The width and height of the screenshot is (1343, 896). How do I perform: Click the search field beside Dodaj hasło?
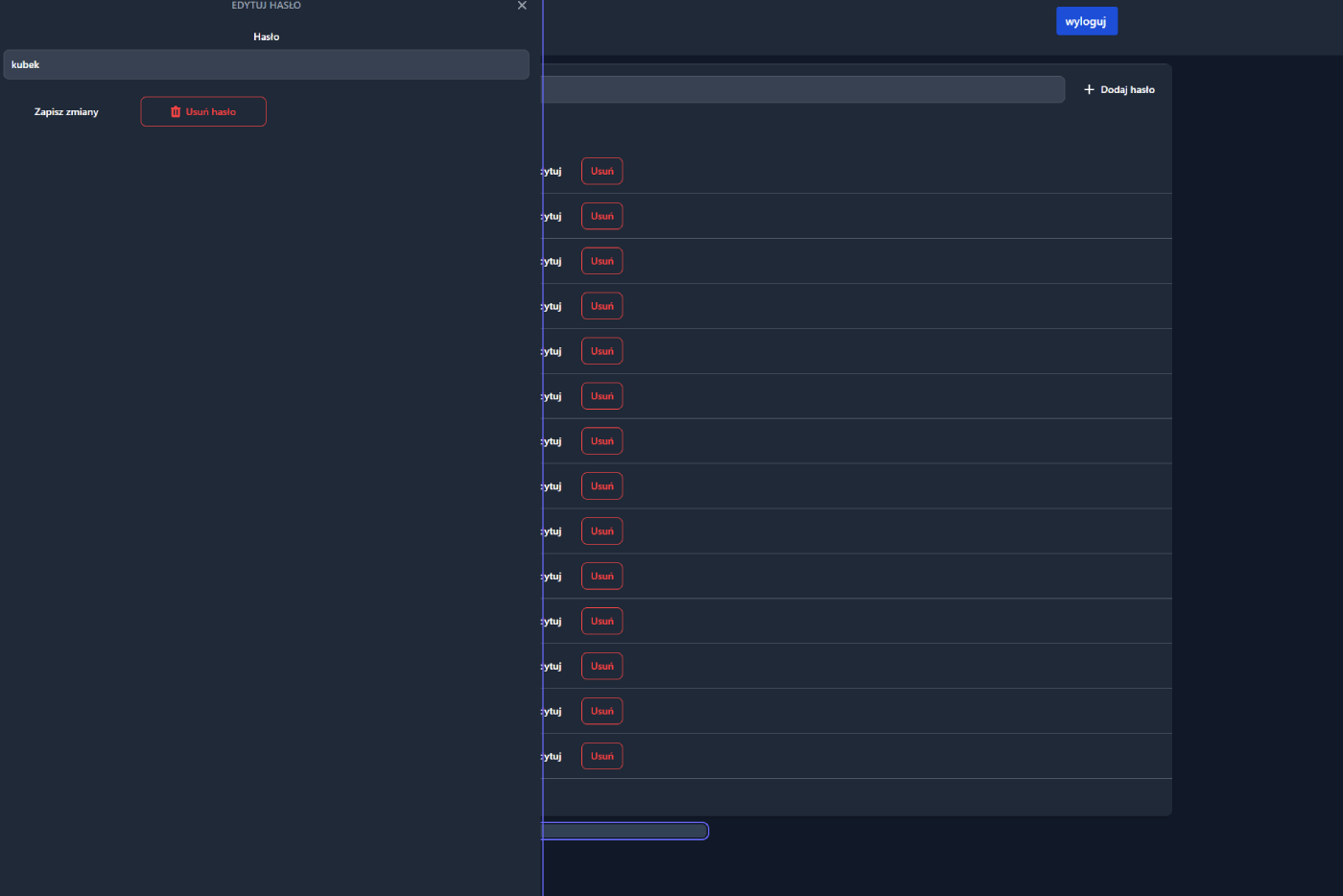coord(802,89)
